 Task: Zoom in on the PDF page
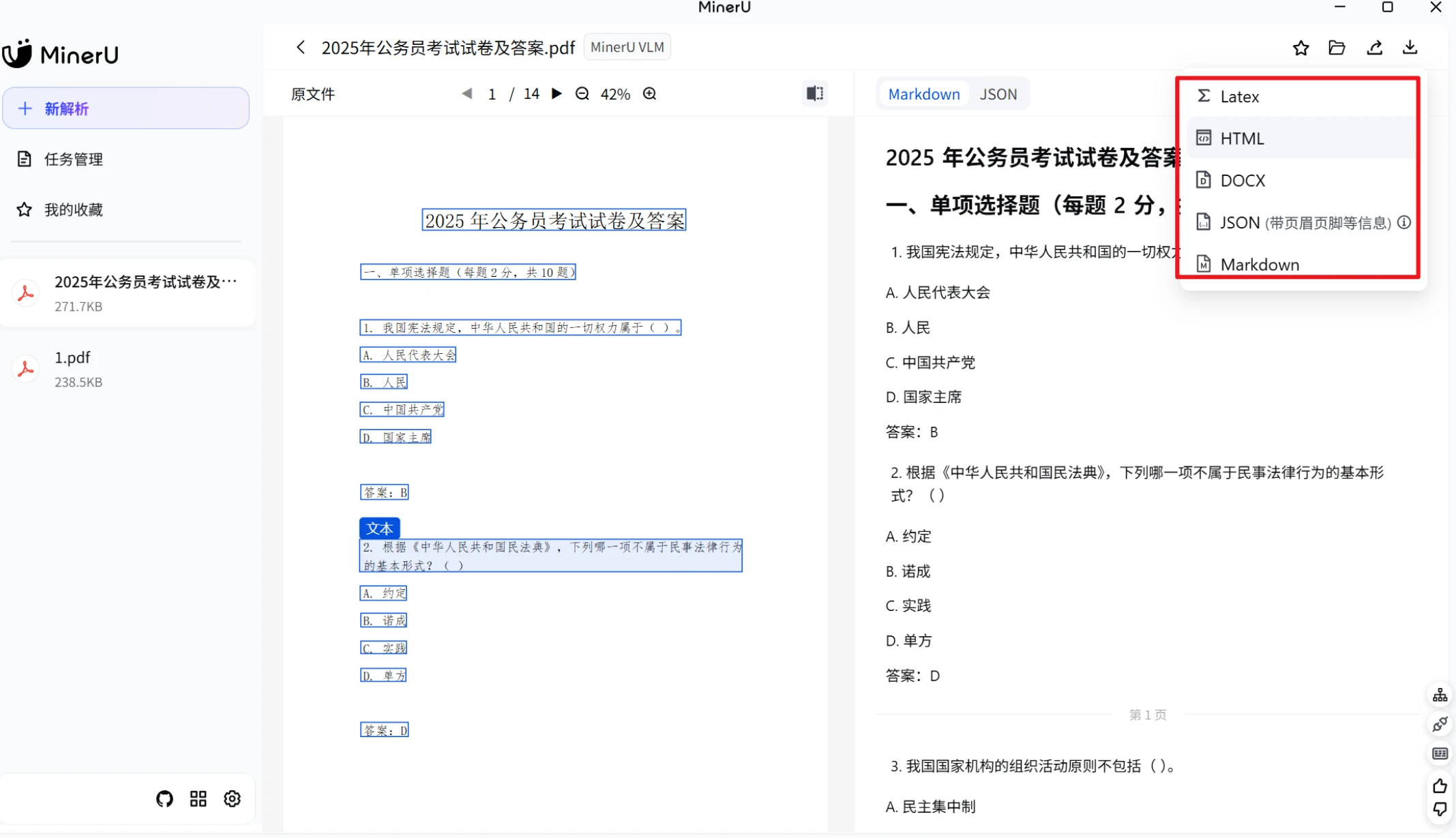pos(649,93)
